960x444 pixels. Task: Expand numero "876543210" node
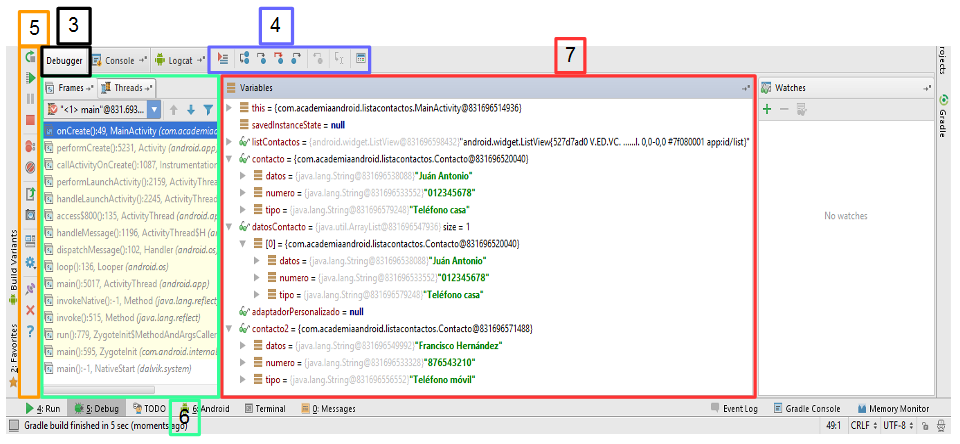[x=244, y=363]
